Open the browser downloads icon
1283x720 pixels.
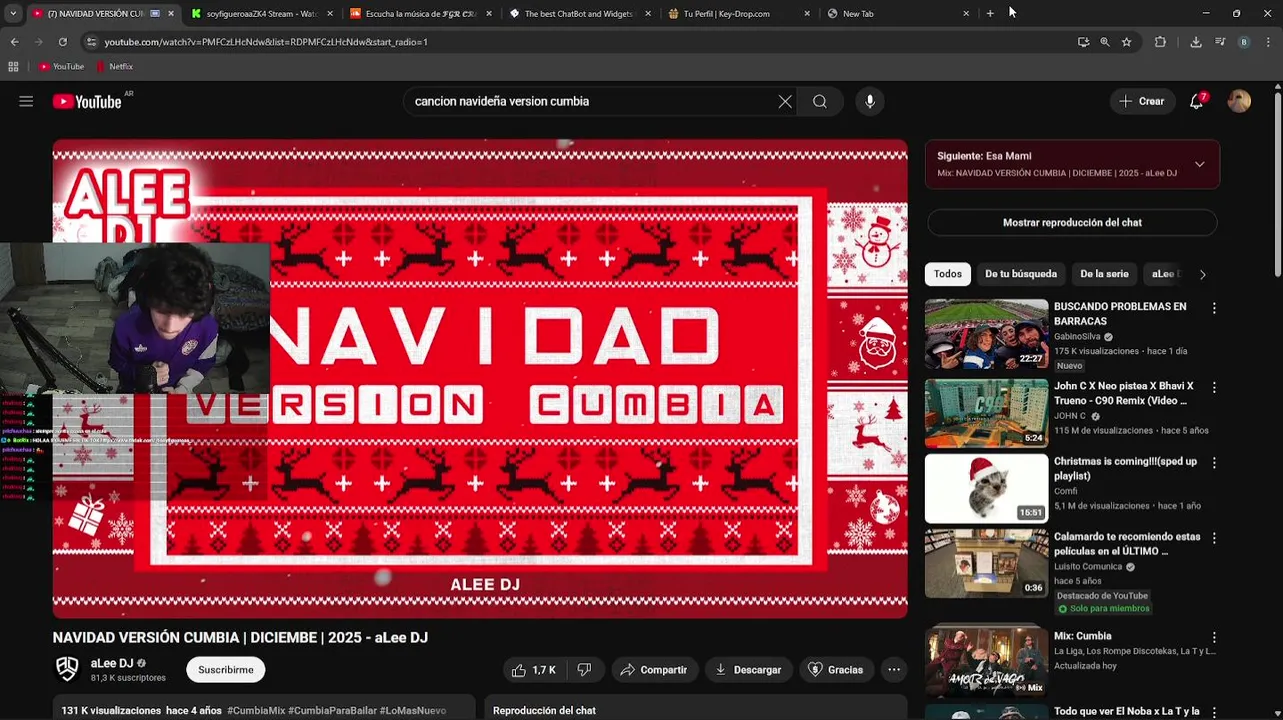coord(1196,42)
